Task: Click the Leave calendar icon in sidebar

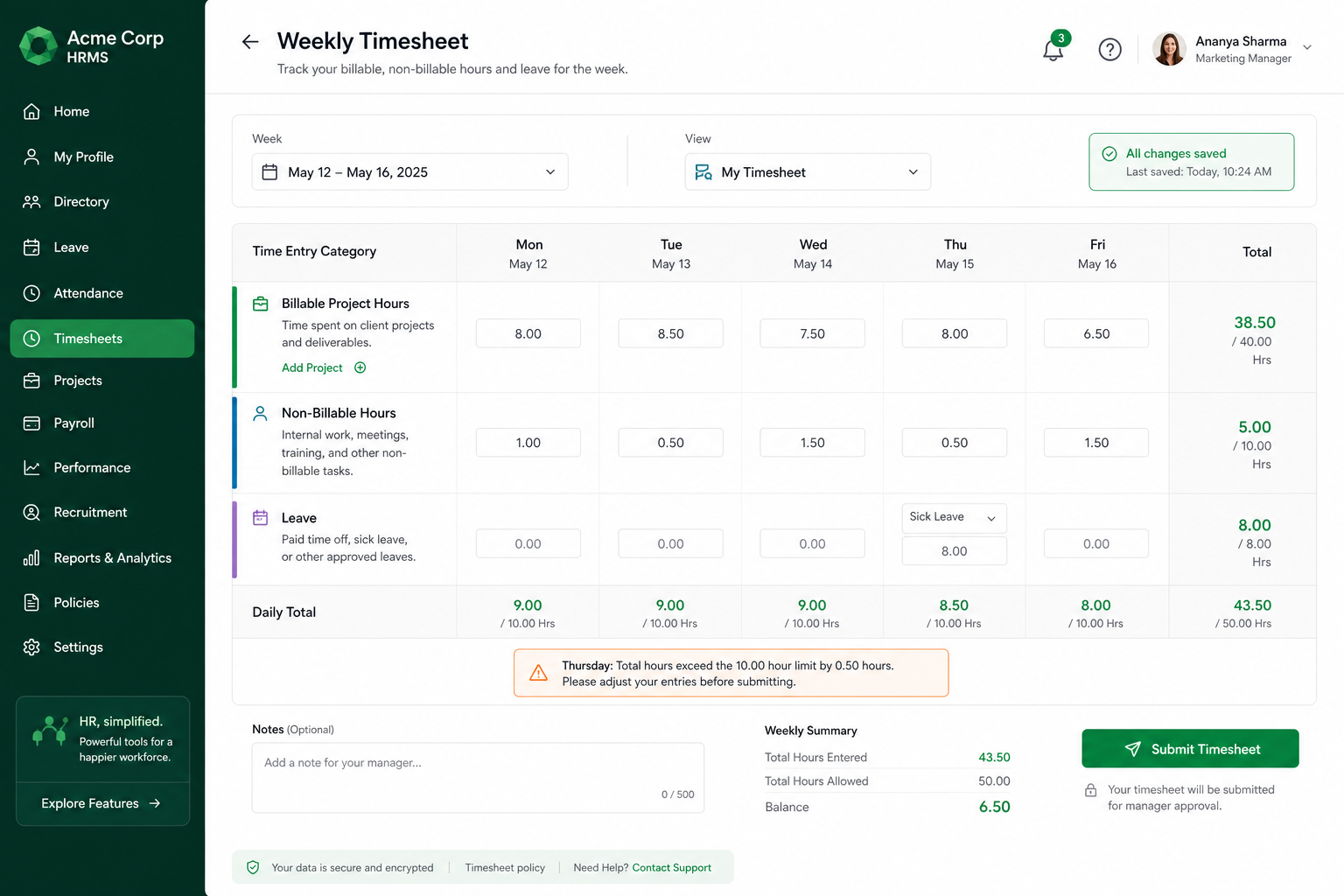Action: coord(31,247)
